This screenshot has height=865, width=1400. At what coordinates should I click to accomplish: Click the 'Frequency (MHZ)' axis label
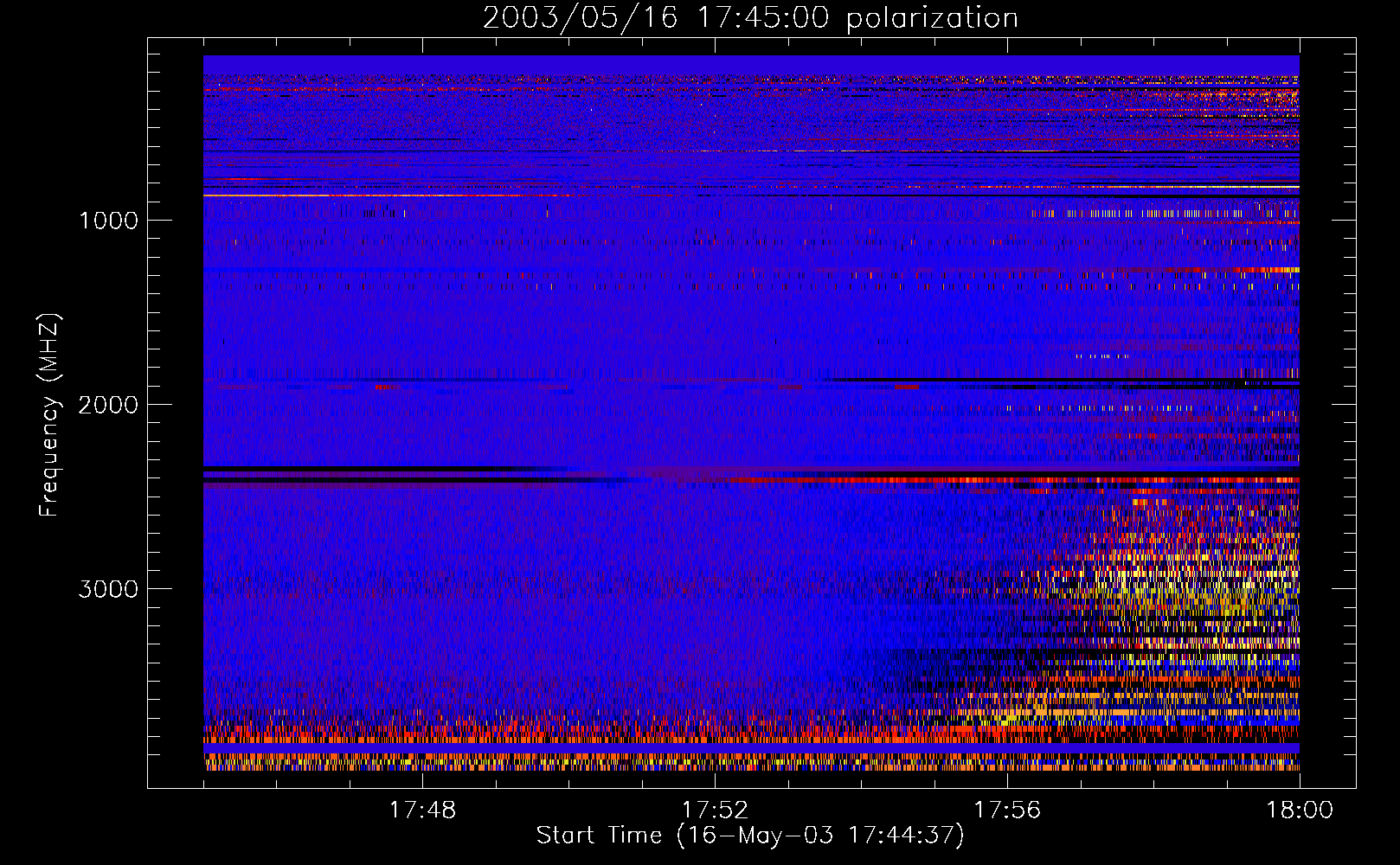pyautogui.click(x=49, y=415)
